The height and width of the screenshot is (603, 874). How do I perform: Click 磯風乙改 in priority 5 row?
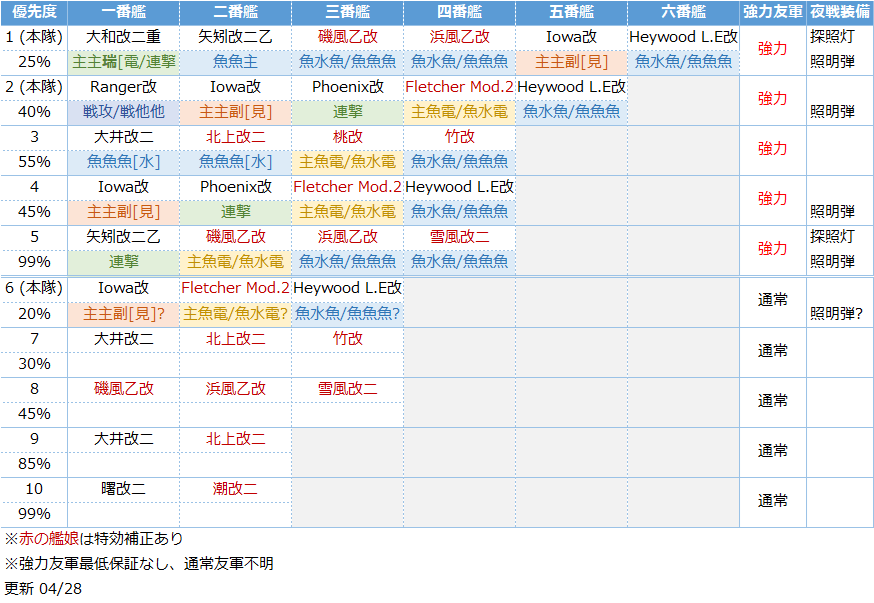pos(235,237)
